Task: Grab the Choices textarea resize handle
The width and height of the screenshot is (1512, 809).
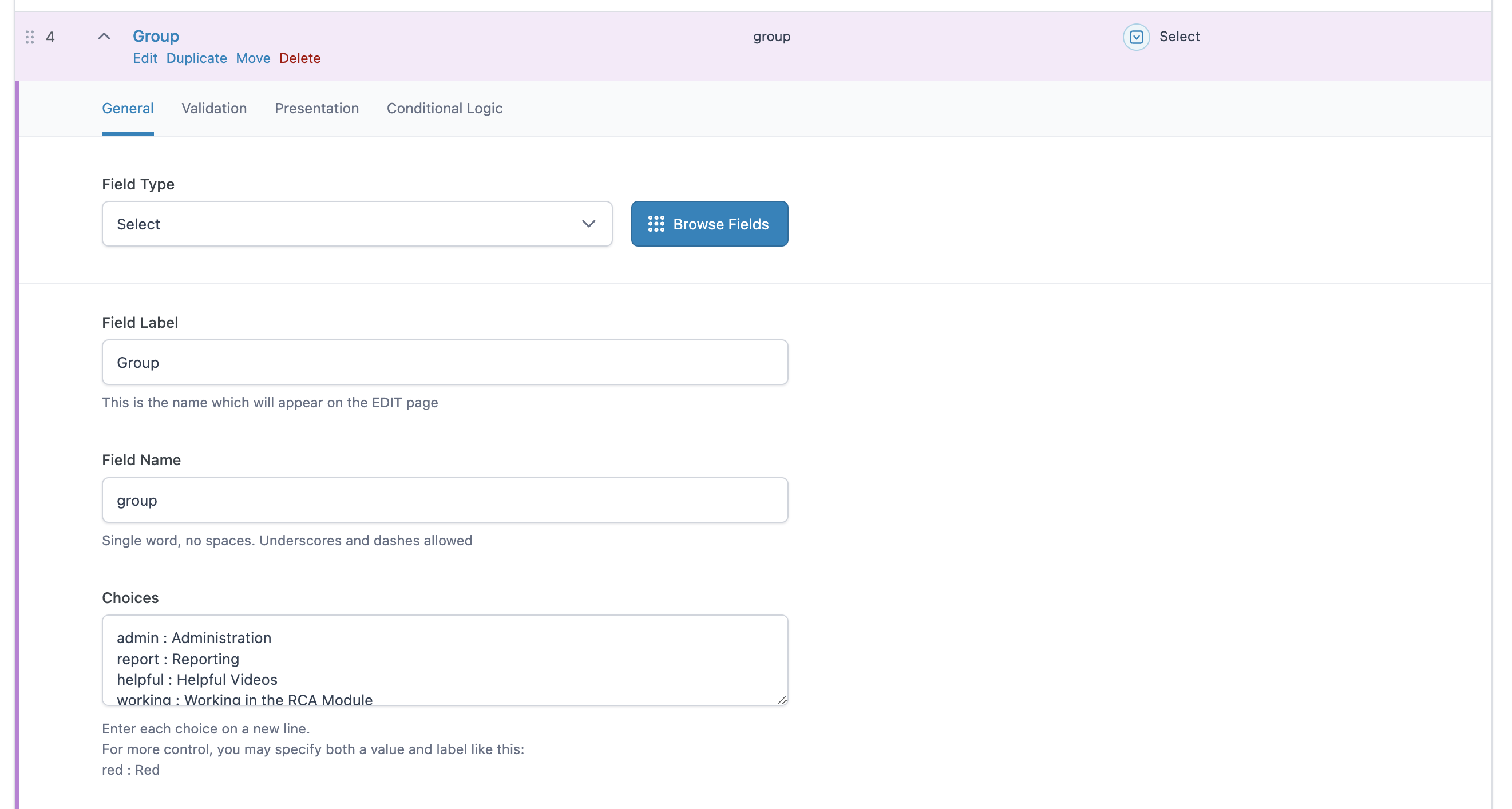Action: (x=782, y=699)
